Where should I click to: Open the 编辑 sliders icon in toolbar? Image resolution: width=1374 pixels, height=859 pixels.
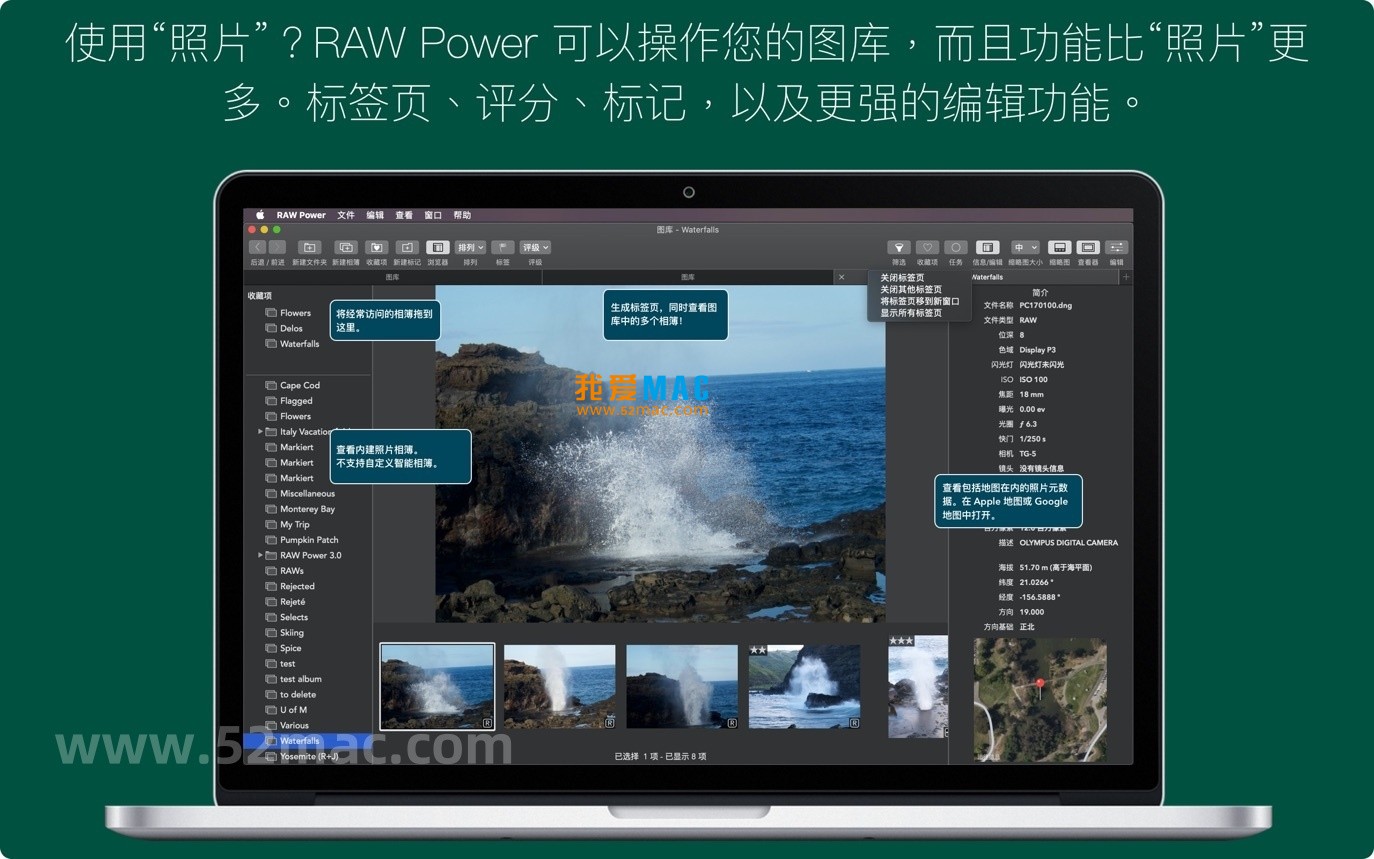coord(1116,247)
